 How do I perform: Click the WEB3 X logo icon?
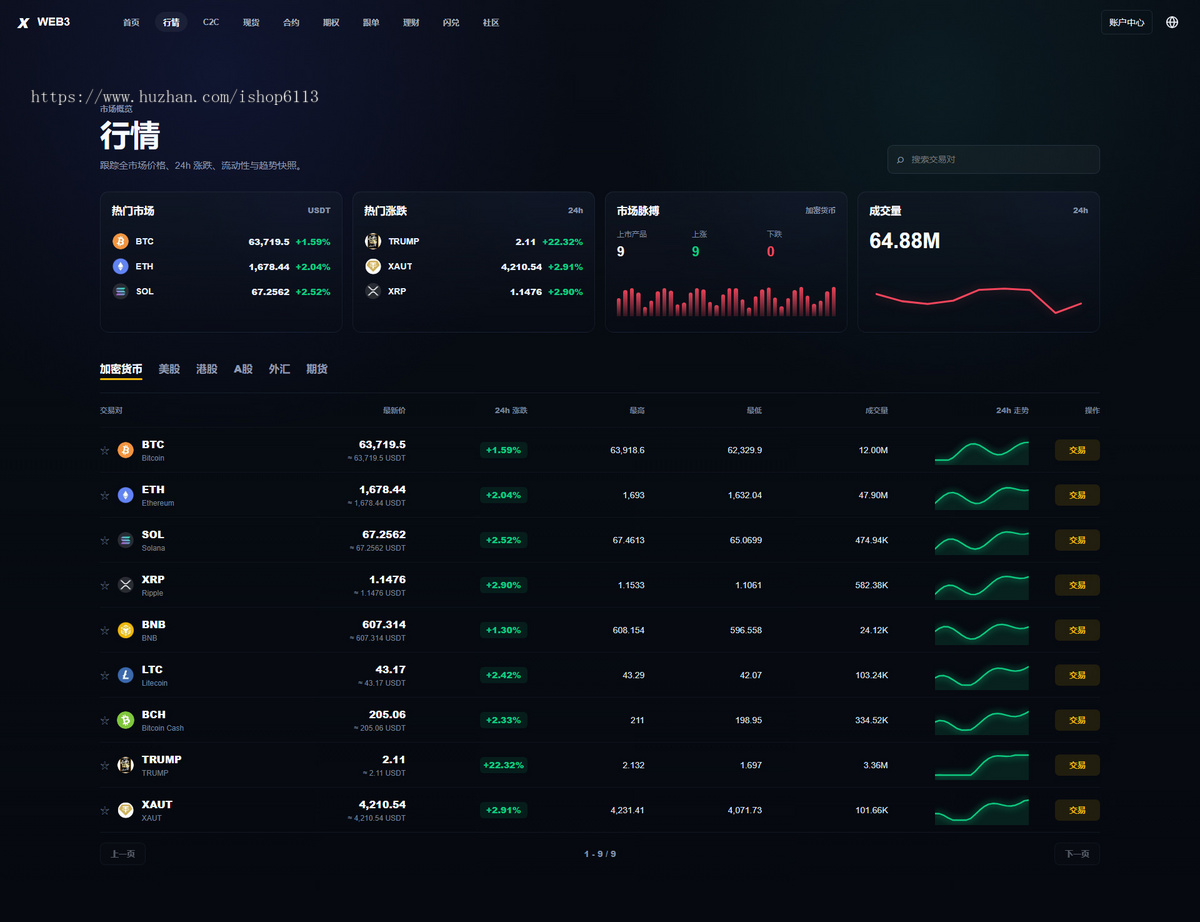(23, 22)
